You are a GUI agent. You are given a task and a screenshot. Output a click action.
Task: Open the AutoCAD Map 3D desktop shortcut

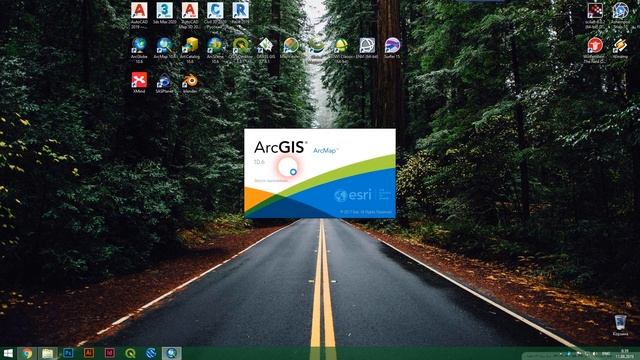(190, 15)
